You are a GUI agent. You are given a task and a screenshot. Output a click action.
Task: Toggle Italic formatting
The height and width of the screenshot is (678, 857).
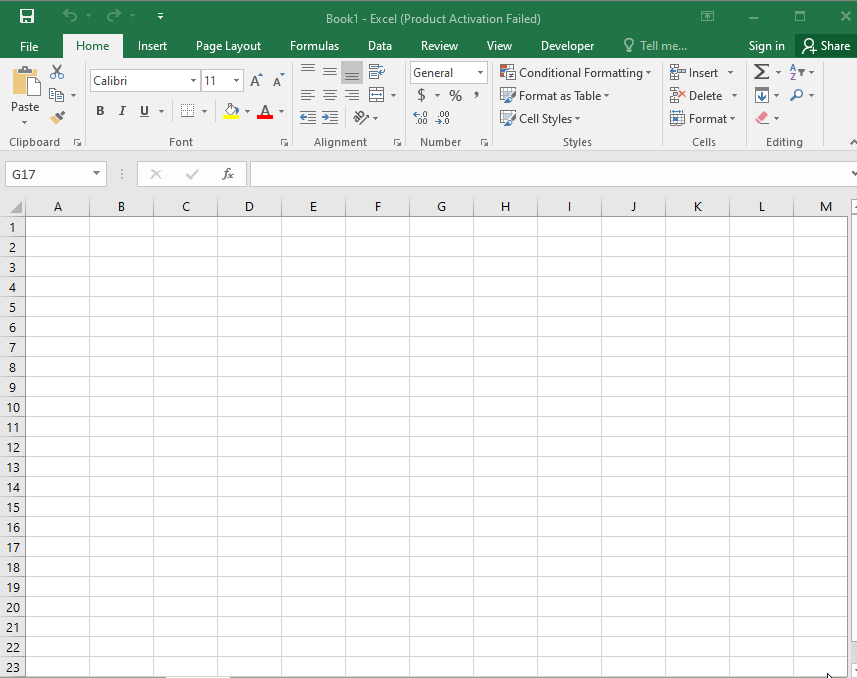tap(122, 111)
